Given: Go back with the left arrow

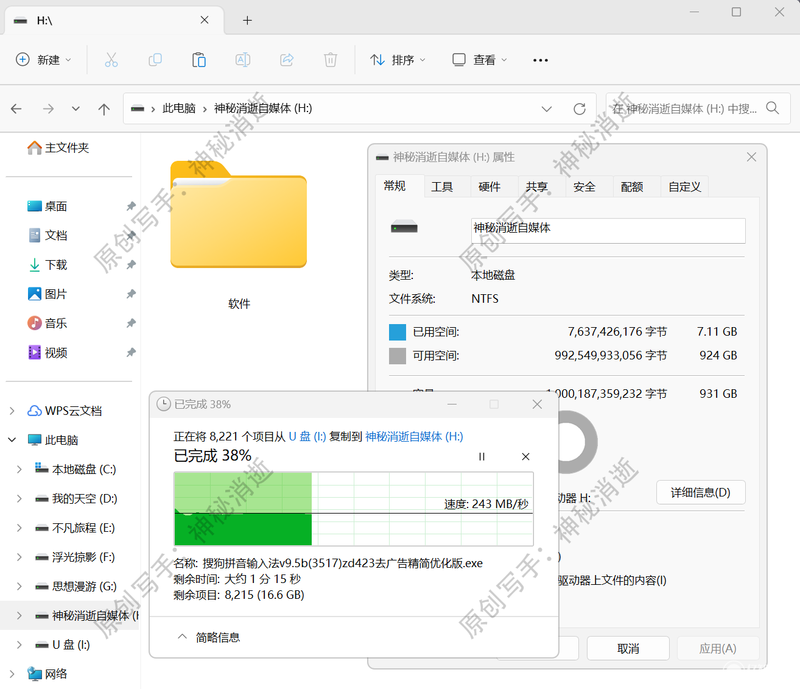Looking at the screenshot, I should [x=16, y=109].
